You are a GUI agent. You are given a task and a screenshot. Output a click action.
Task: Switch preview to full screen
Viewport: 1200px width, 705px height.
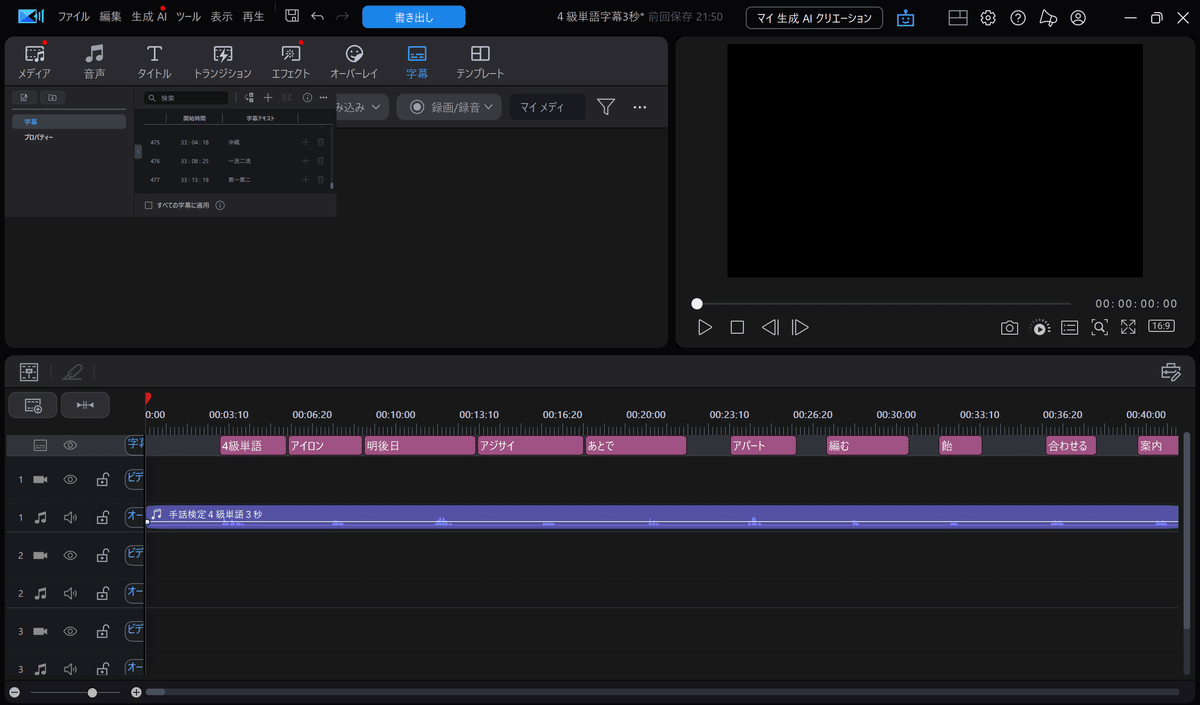[1128, 327]
